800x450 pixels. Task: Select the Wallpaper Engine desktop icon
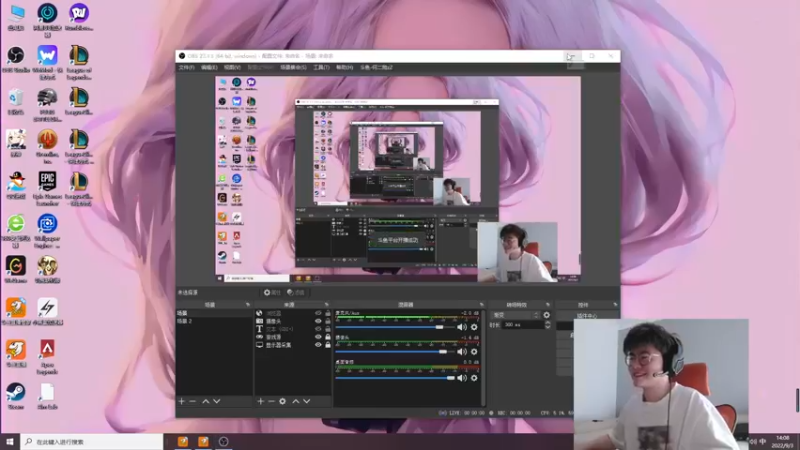point(47,231)
